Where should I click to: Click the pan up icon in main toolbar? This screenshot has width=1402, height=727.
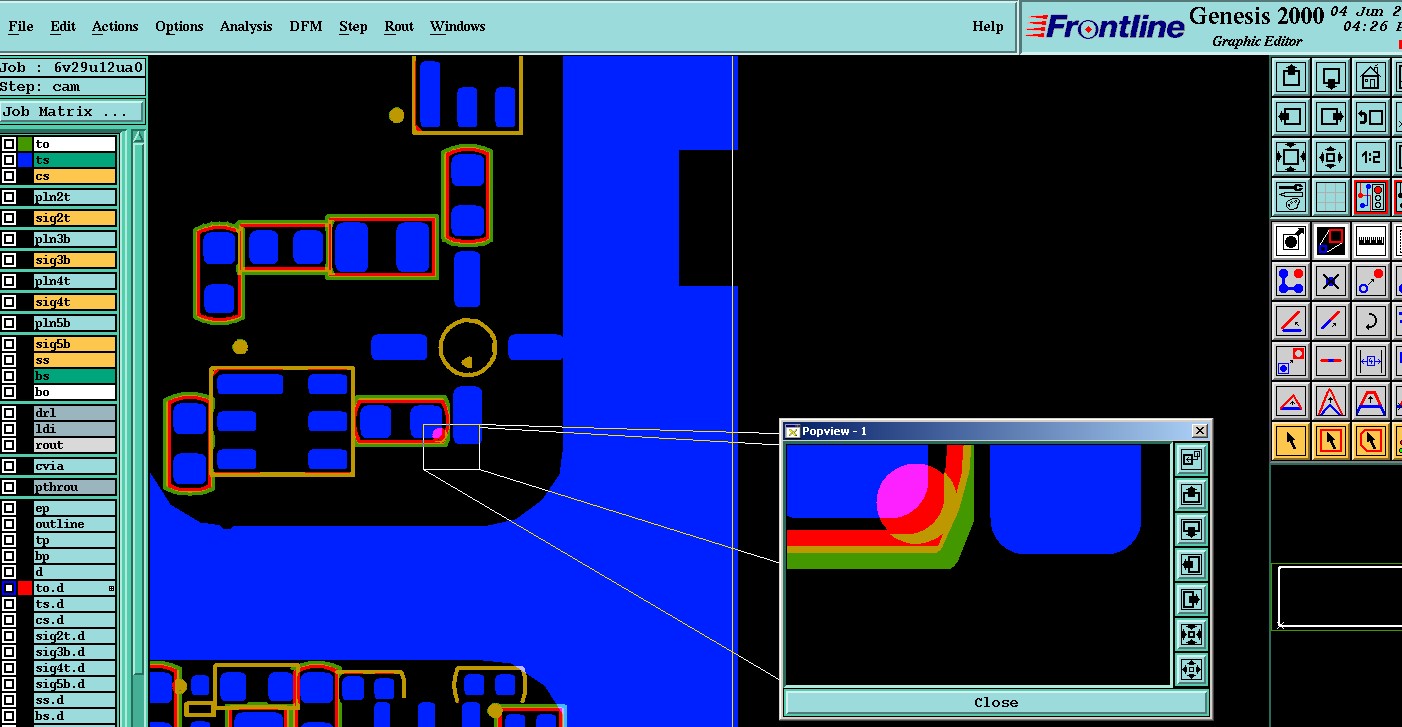pyautogui.click(x=1291, y=77)
